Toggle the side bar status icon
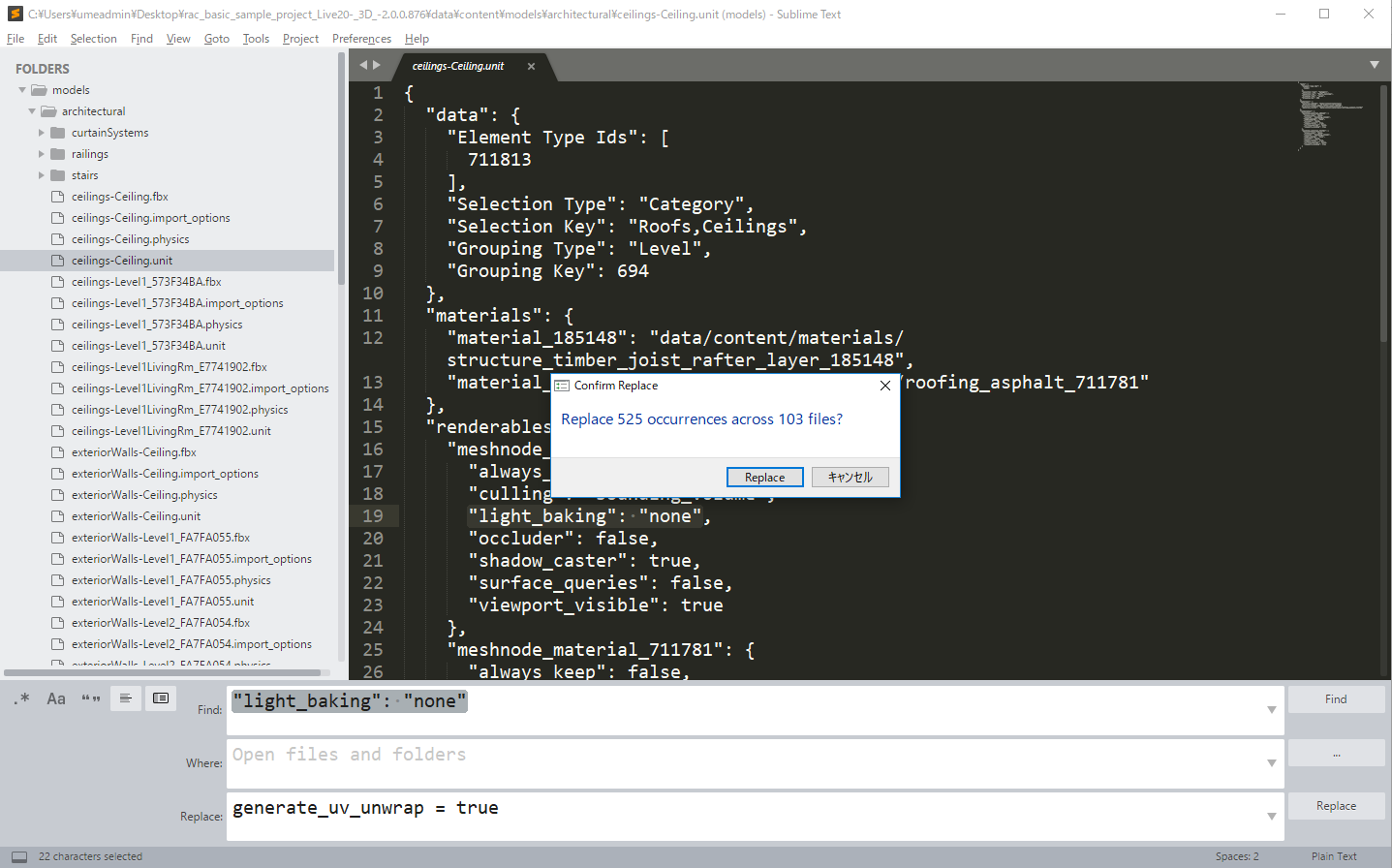This screenshot has width=1392, height=868. click(x=19, y=856)
